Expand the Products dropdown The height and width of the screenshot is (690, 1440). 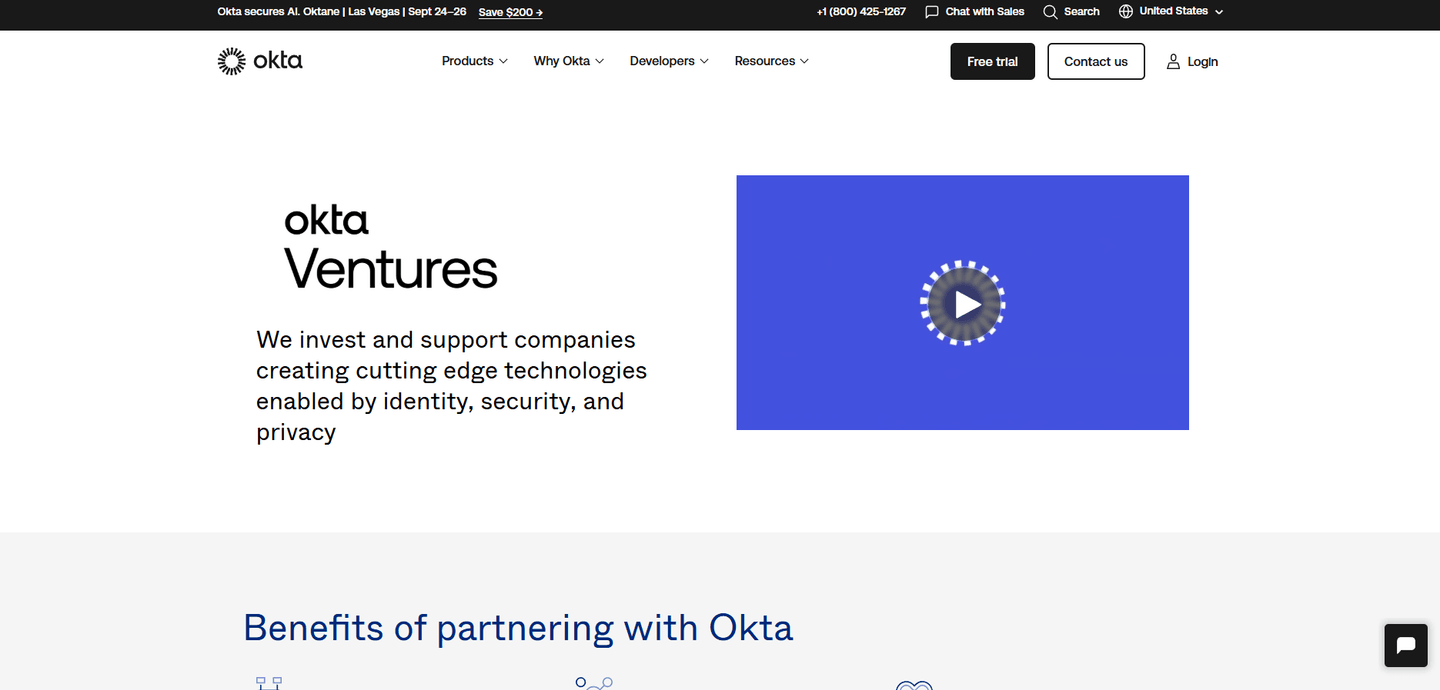(x=473, y=61)
